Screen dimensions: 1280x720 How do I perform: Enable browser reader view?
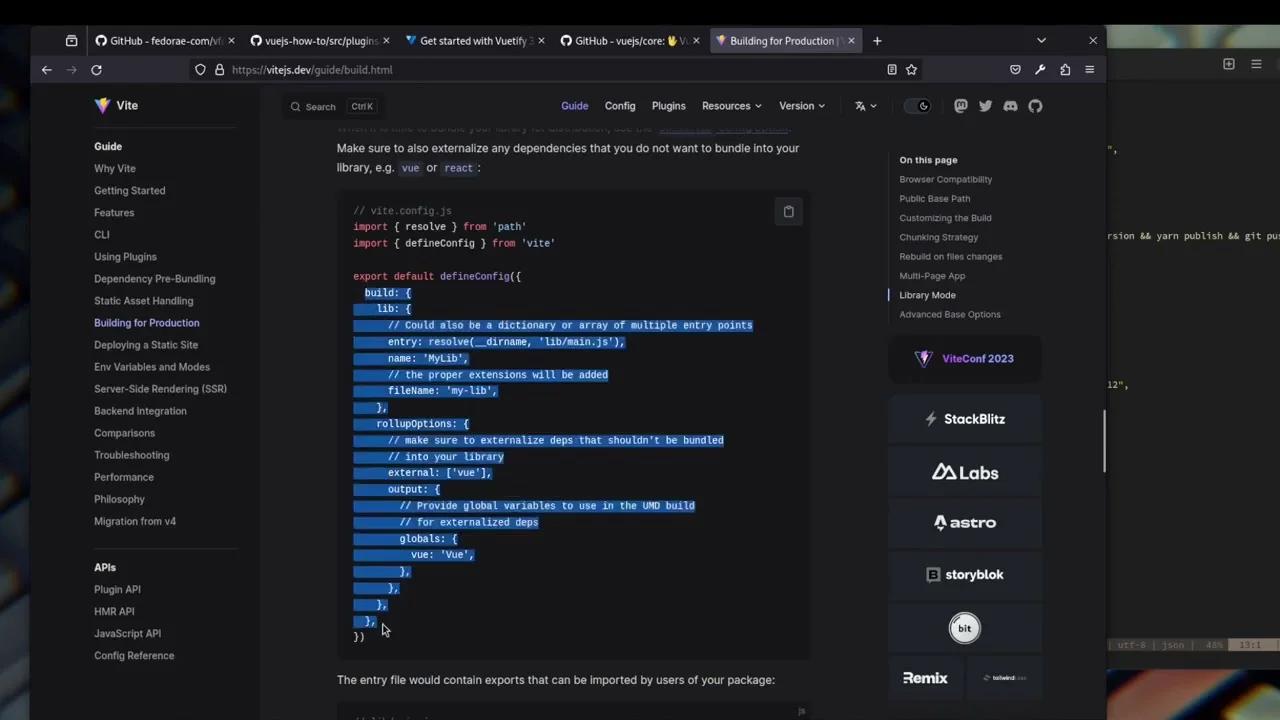[891, 69]
